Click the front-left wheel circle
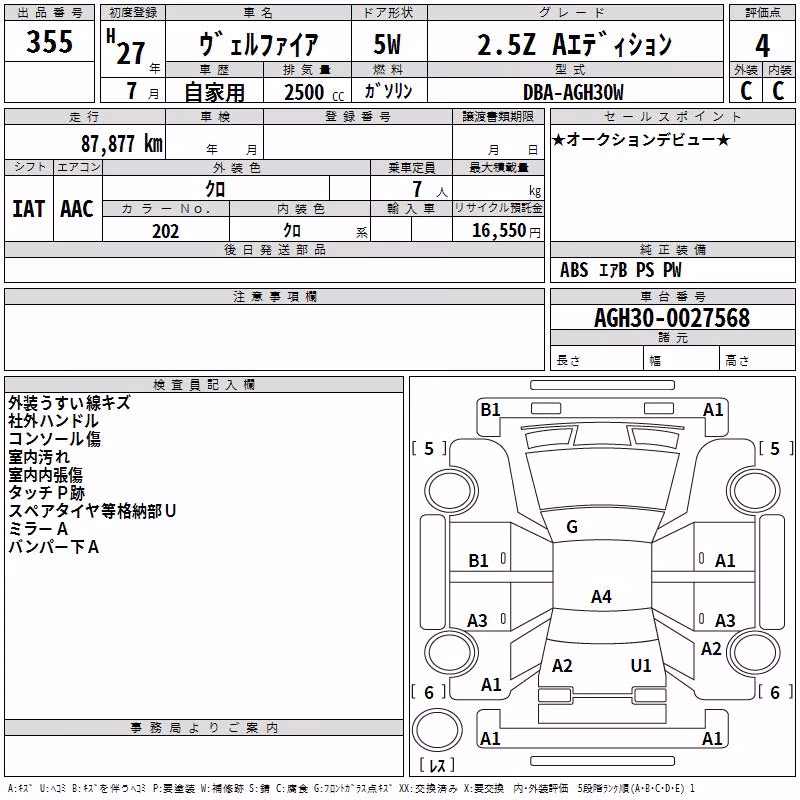The height and width of the screenshot is (800, 800). pos(451,491)
